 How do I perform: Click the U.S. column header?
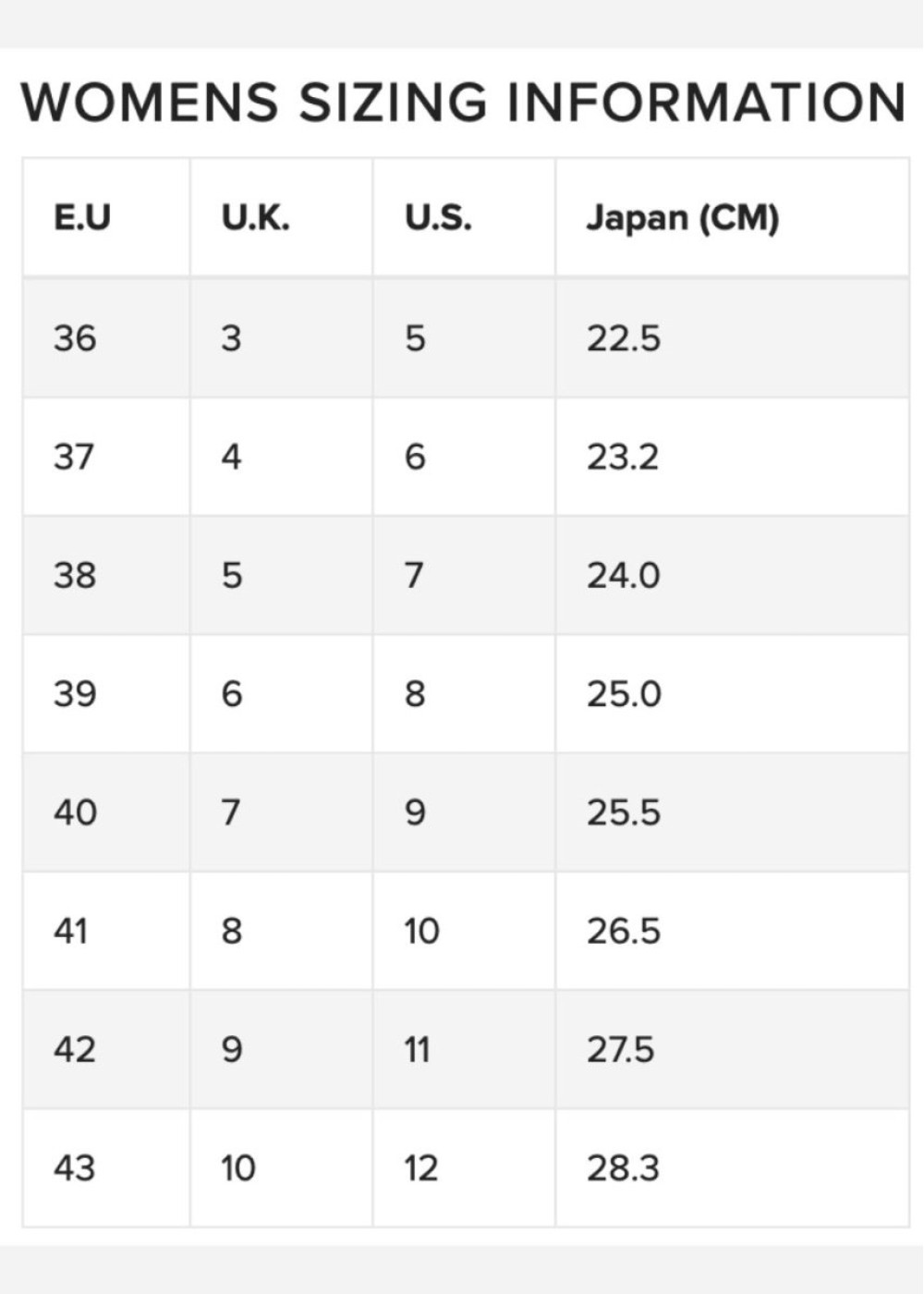pyautogui.click(x=438, y=218)
